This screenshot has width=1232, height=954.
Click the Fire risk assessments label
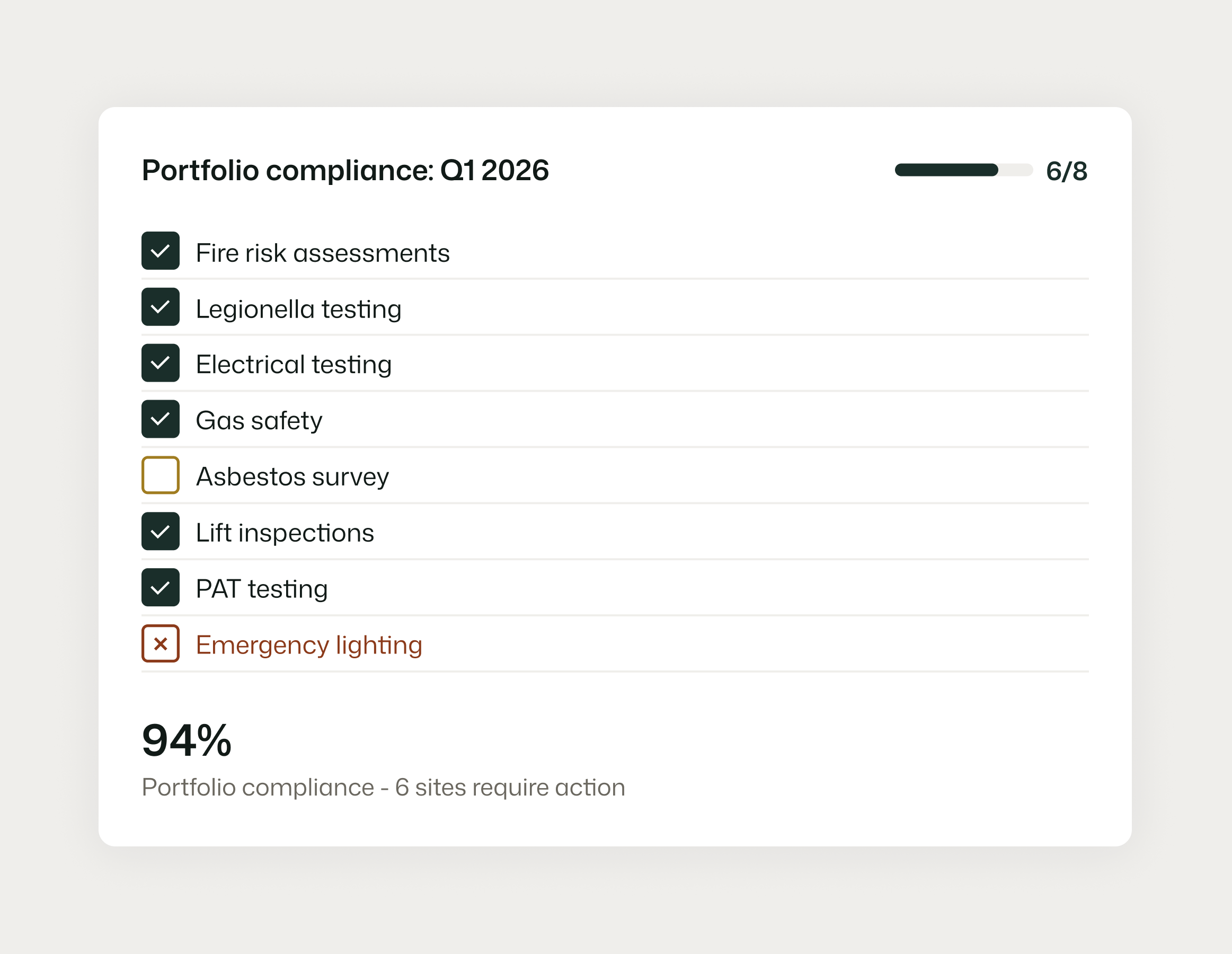(x=322, y=253)
